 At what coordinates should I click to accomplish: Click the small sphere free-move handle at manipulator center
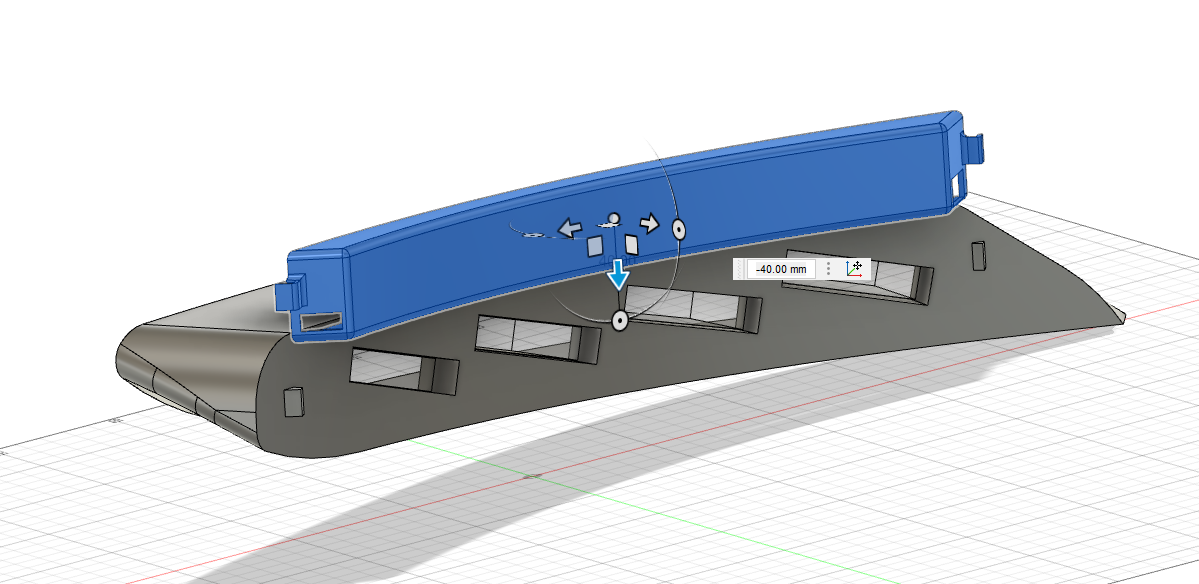(x=612, y=219)
